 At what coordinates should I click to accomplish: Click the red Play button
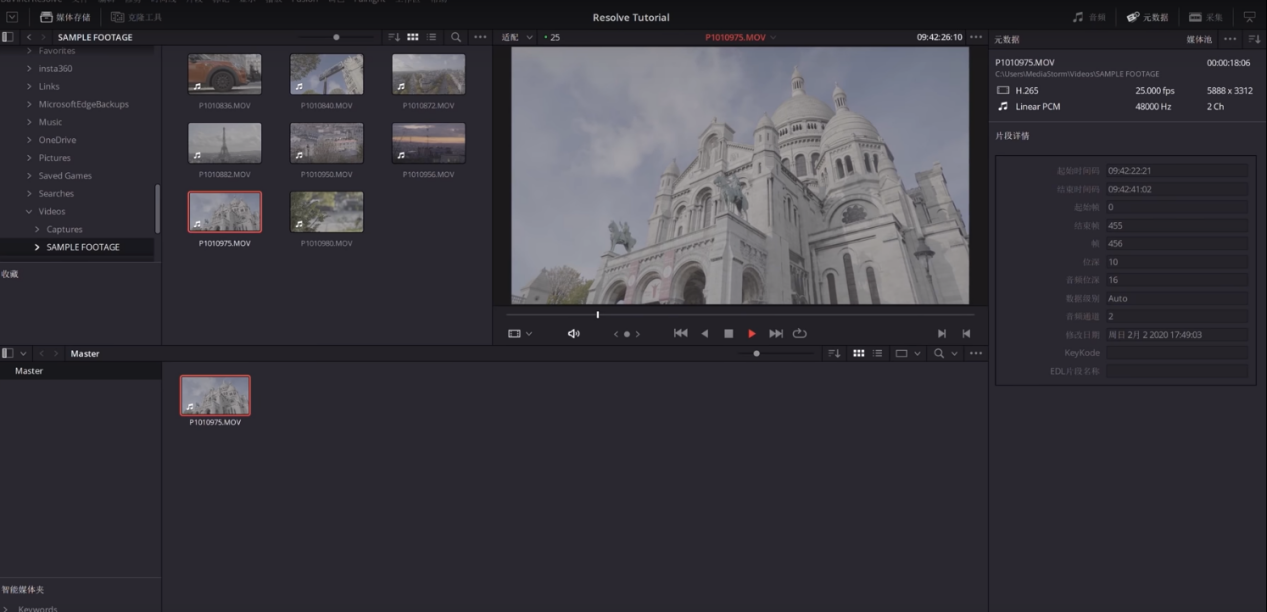[x=752, y=334]
